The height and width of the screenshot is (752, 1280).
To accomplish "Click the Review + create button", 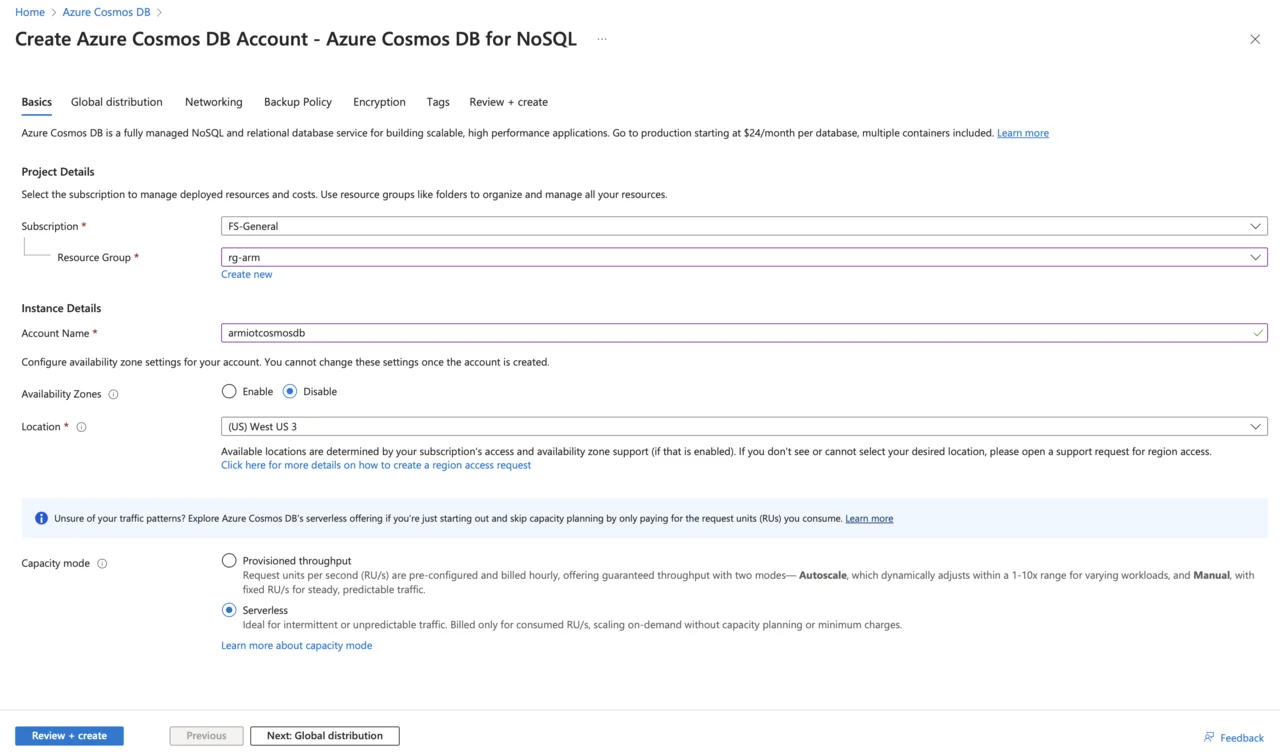I will click(69, 736).
